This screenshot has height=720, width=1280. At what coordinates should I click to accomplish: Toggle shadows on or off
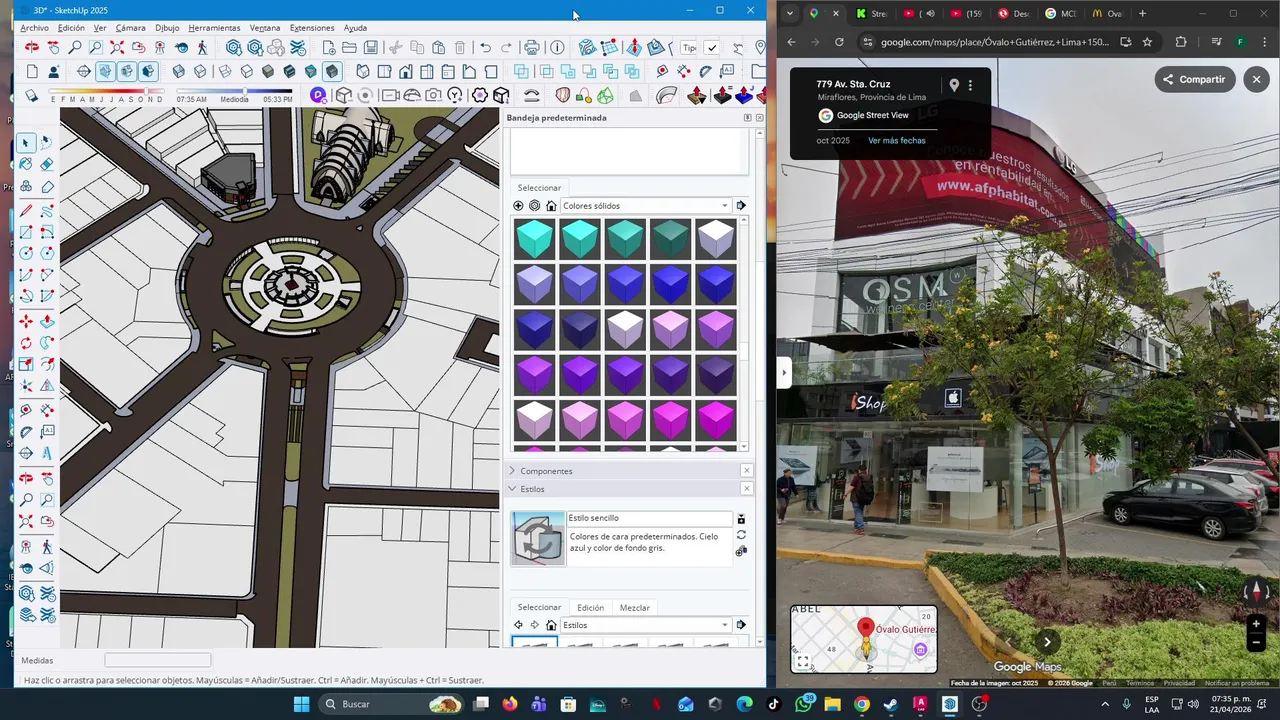point(31,95)
